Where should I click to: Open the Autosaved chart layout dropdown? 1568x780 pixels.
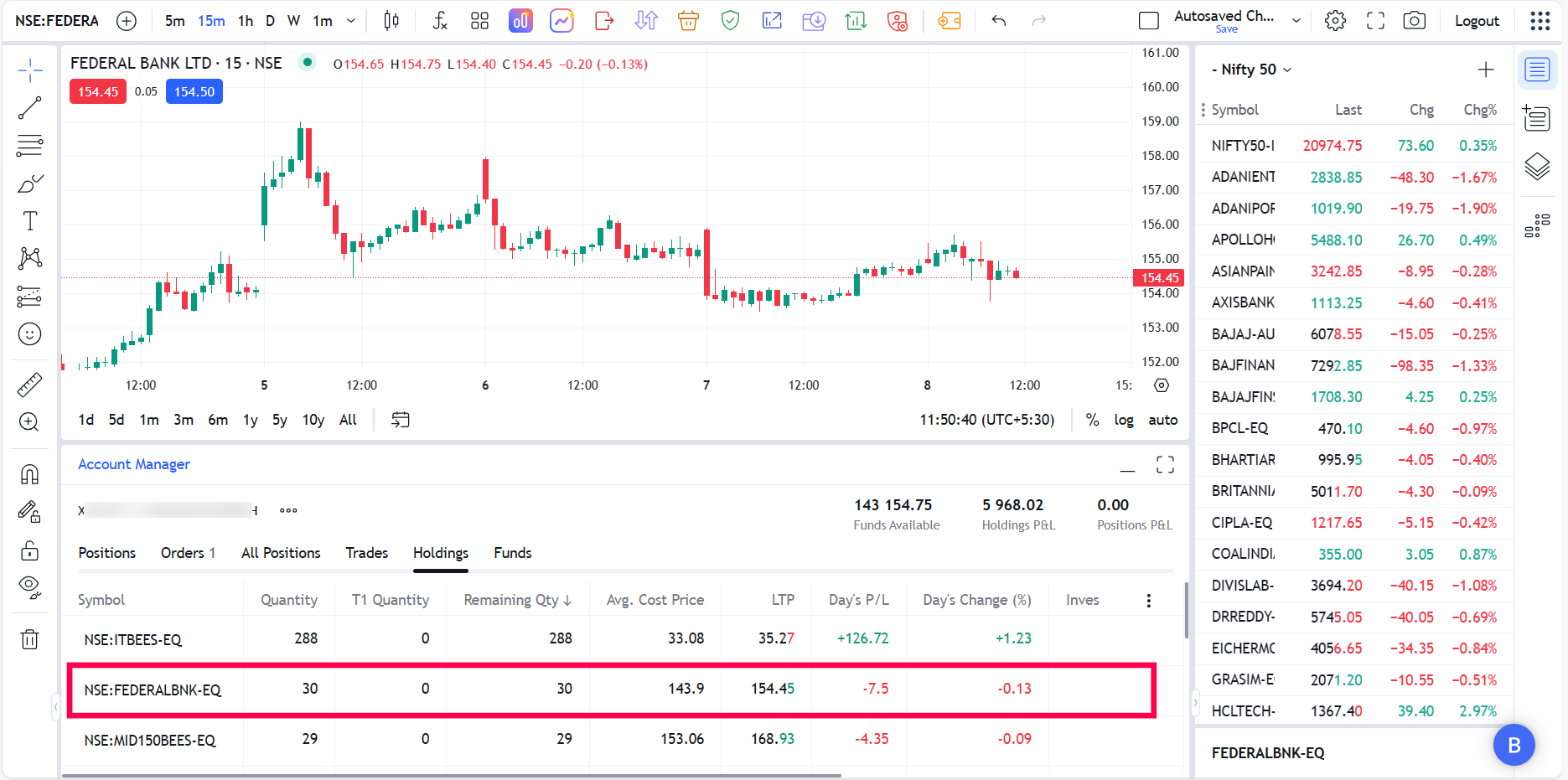pyautogui.click(x=1296, y=21)
